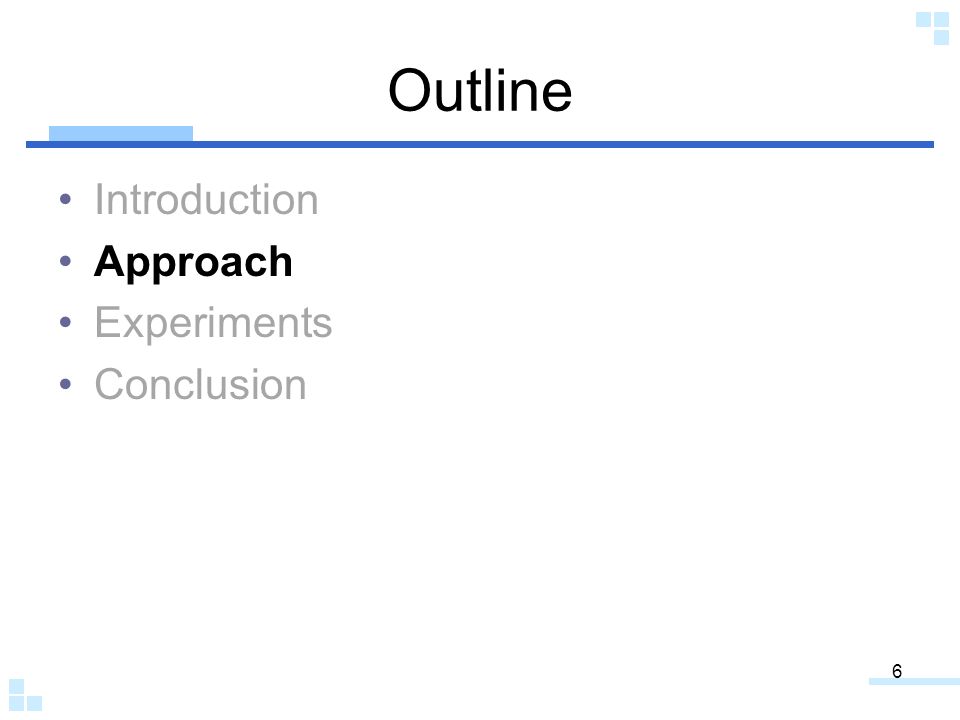960x720 pixels.
Task: Choose the Experiments outline entry
Action: 213,323
